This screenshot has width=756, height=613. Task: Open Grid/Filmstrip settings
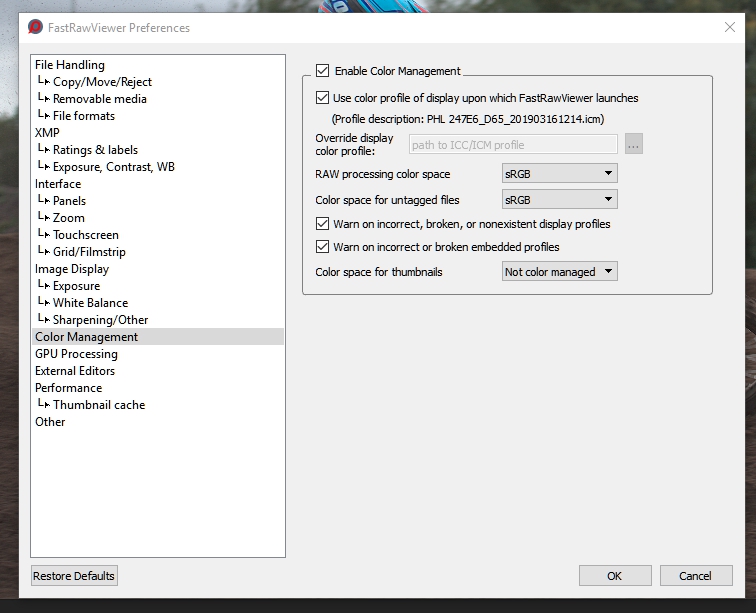(158, 252)
